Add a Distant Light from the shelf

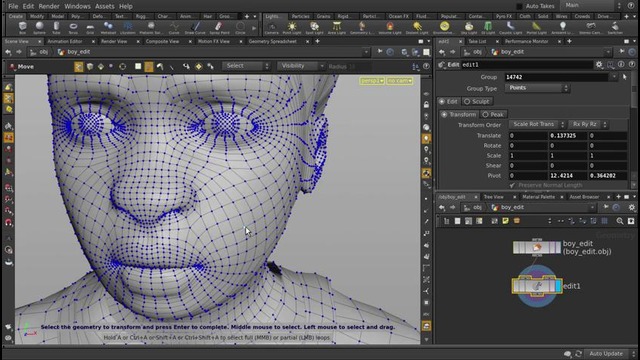click(x=417, y=28)
